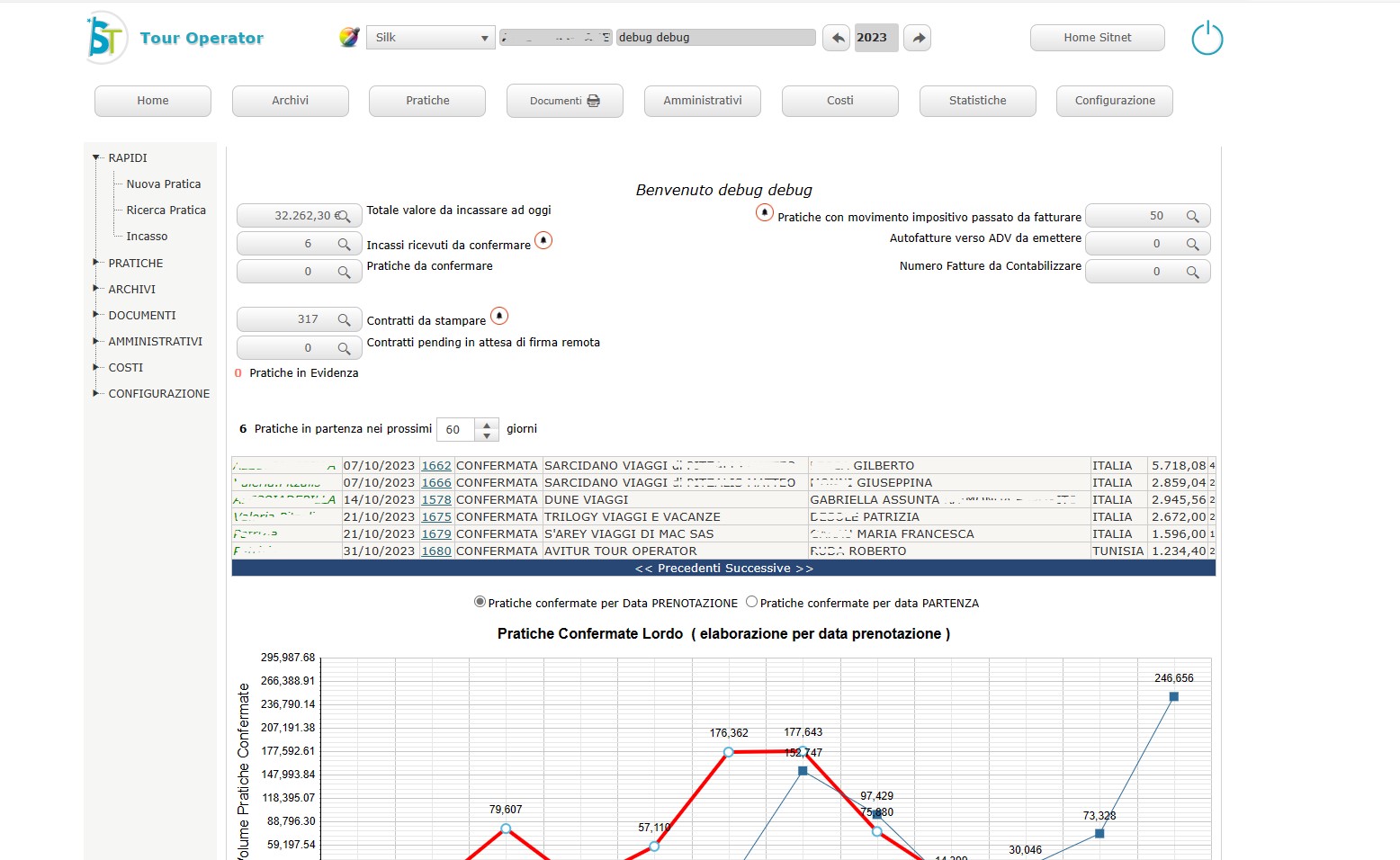Open the Silk theme dropdown
The height and width of the screenshot is (860, 1400).
[431, 38]
